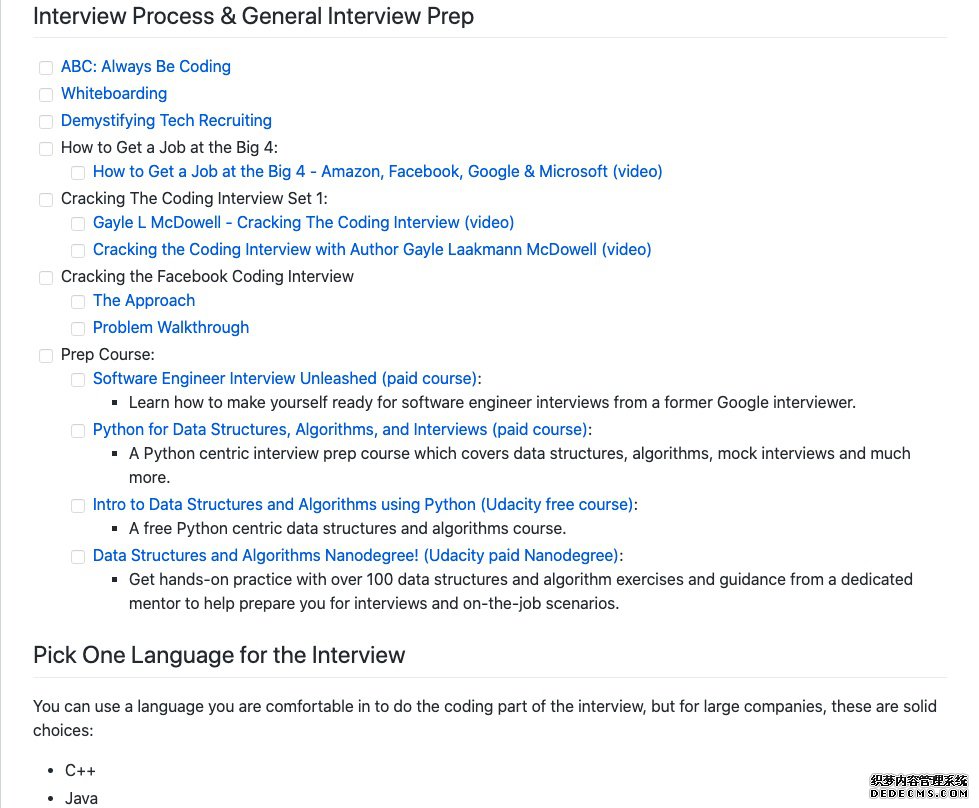The height and width of the screenshot is (808, 979).
Task: Follow the Demystifying Tech Recruiting link
Action: [166, 120]
